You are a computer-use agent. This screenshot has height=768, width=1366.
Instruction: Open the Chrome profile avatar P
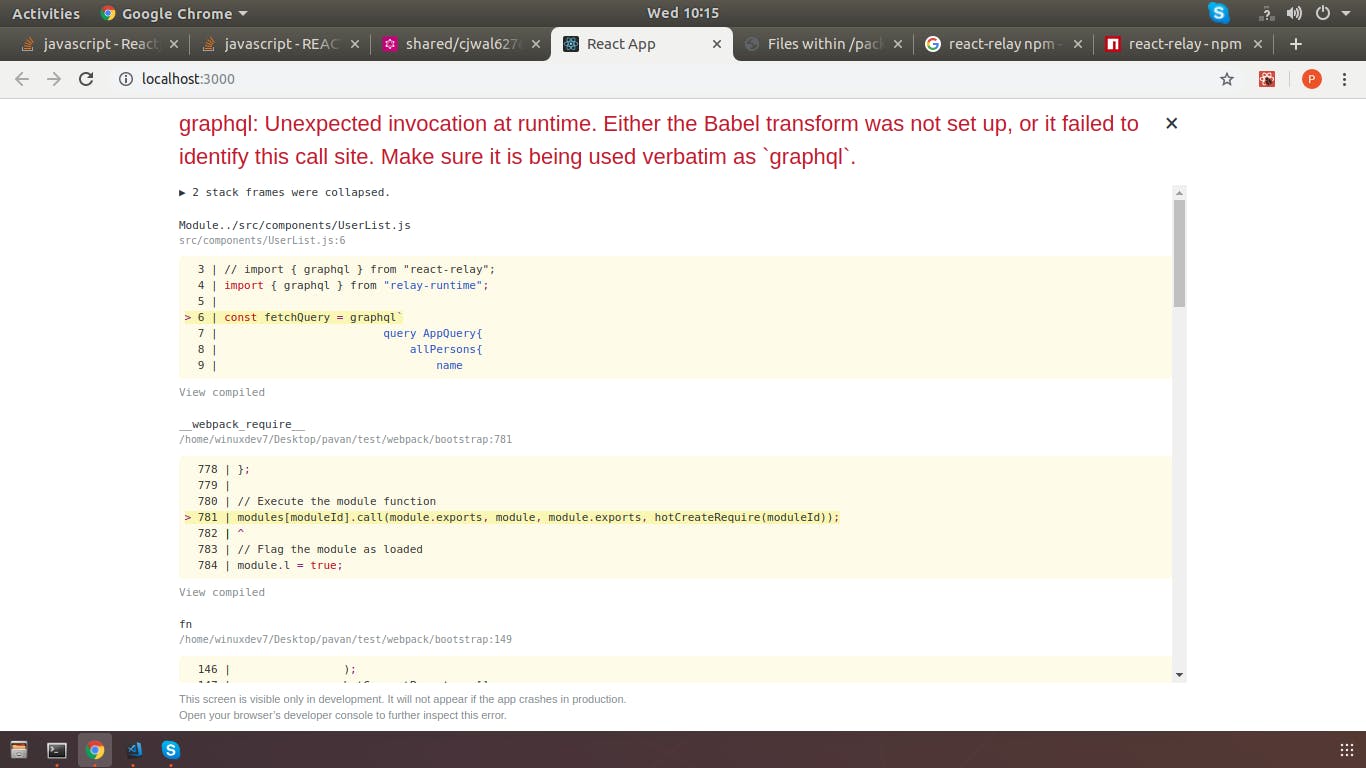click(1312, 79)
